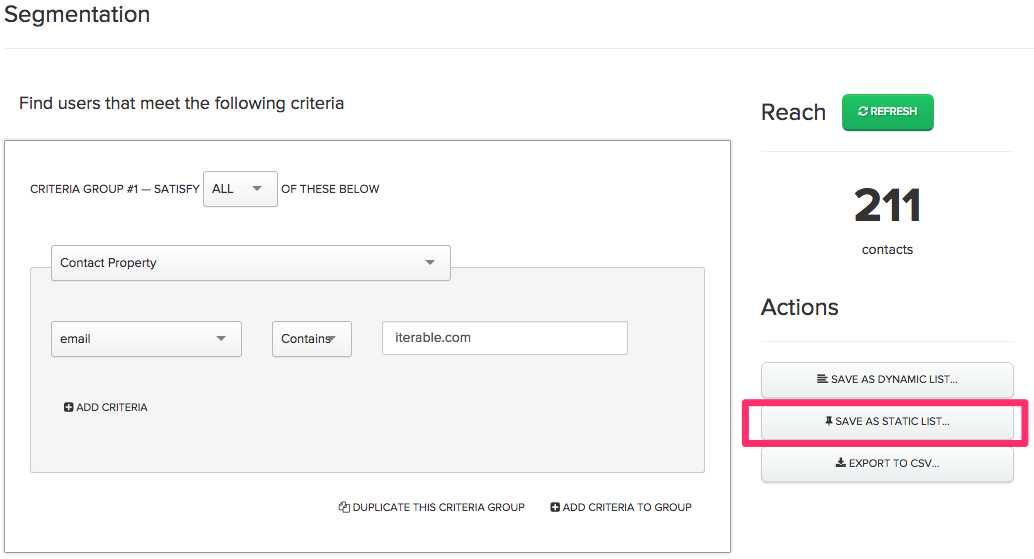The image size is (1034, 559).
Task: Open the Contains operator dropdown
Action: tap(312, 339)
